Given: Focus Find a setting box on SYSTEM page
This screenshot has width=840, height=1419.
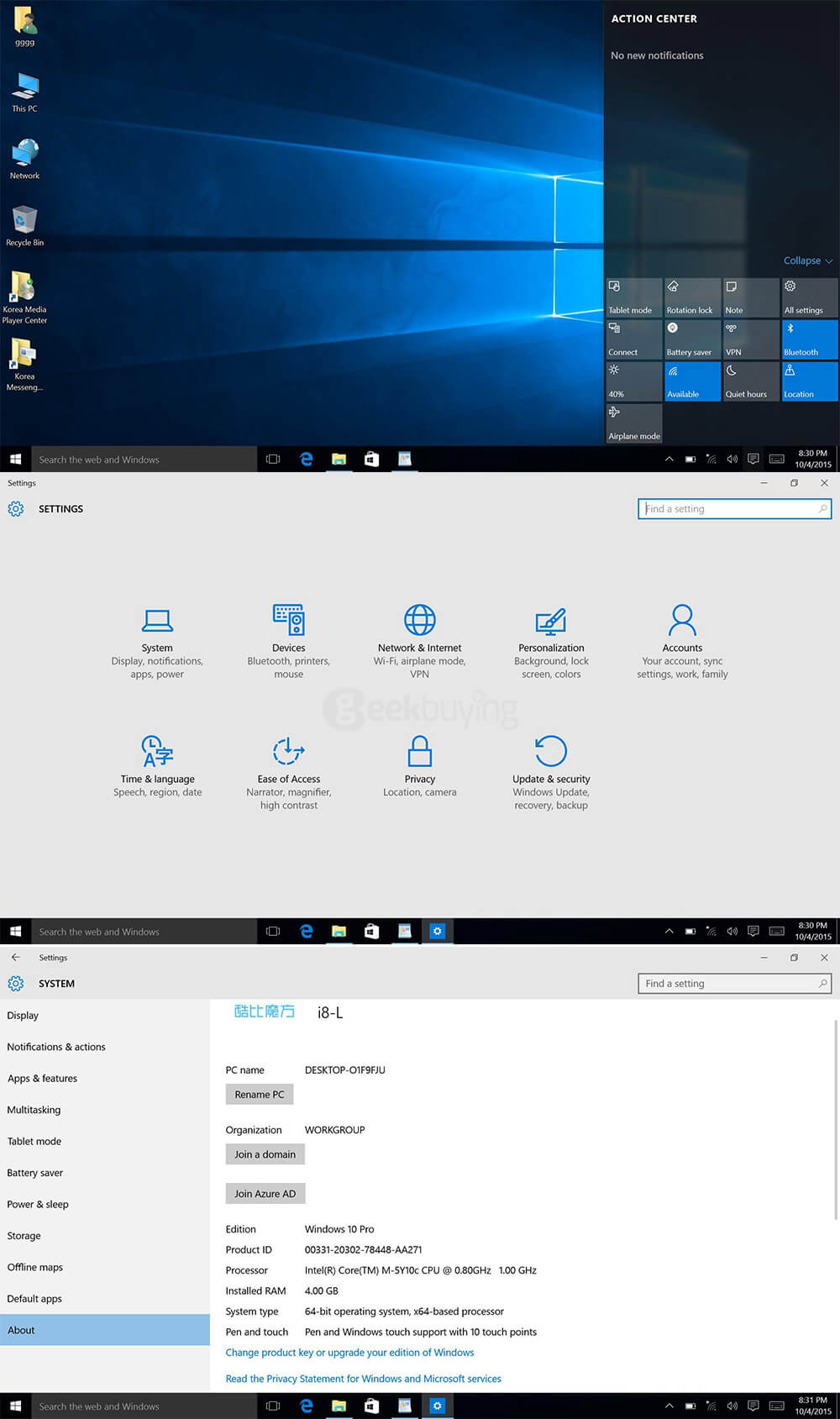Looking at the screenshot, I should 735,983.
